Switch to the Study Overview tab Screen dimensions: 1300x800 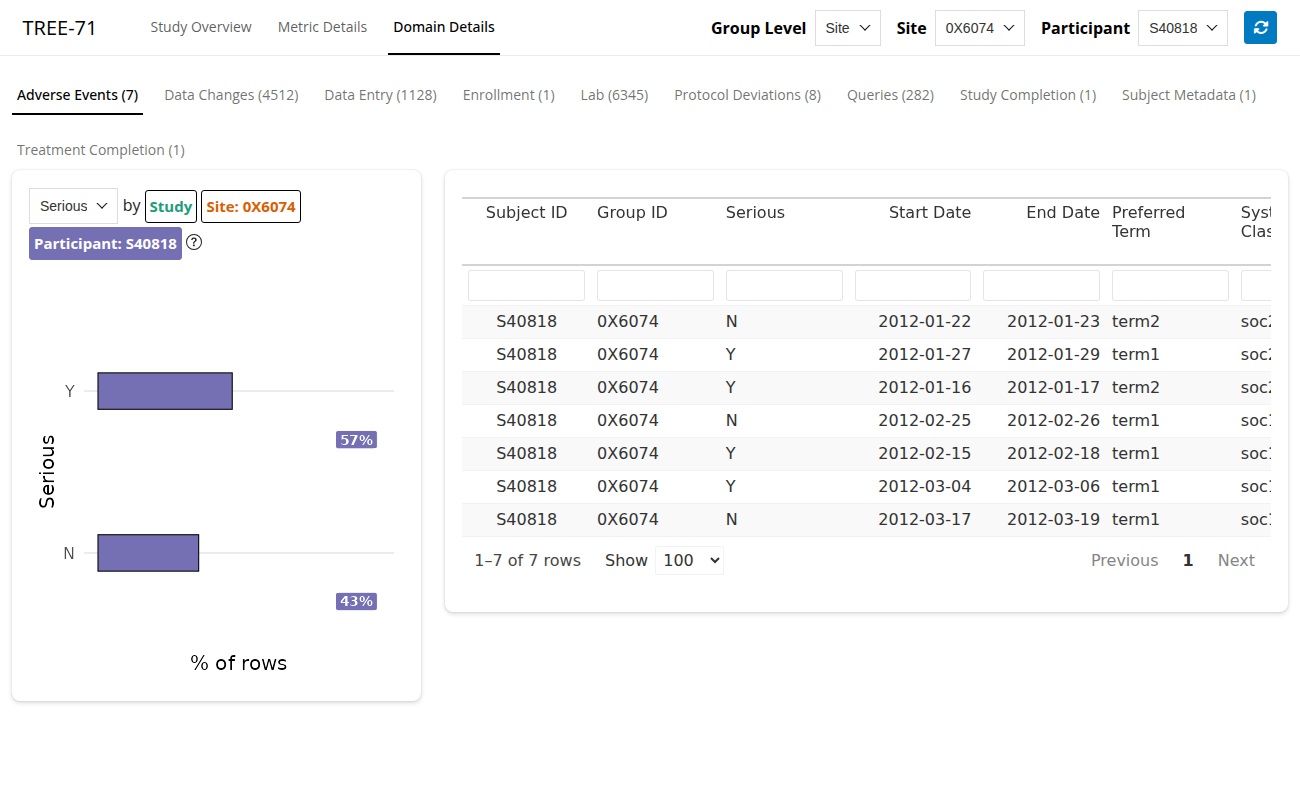point(201,27)
